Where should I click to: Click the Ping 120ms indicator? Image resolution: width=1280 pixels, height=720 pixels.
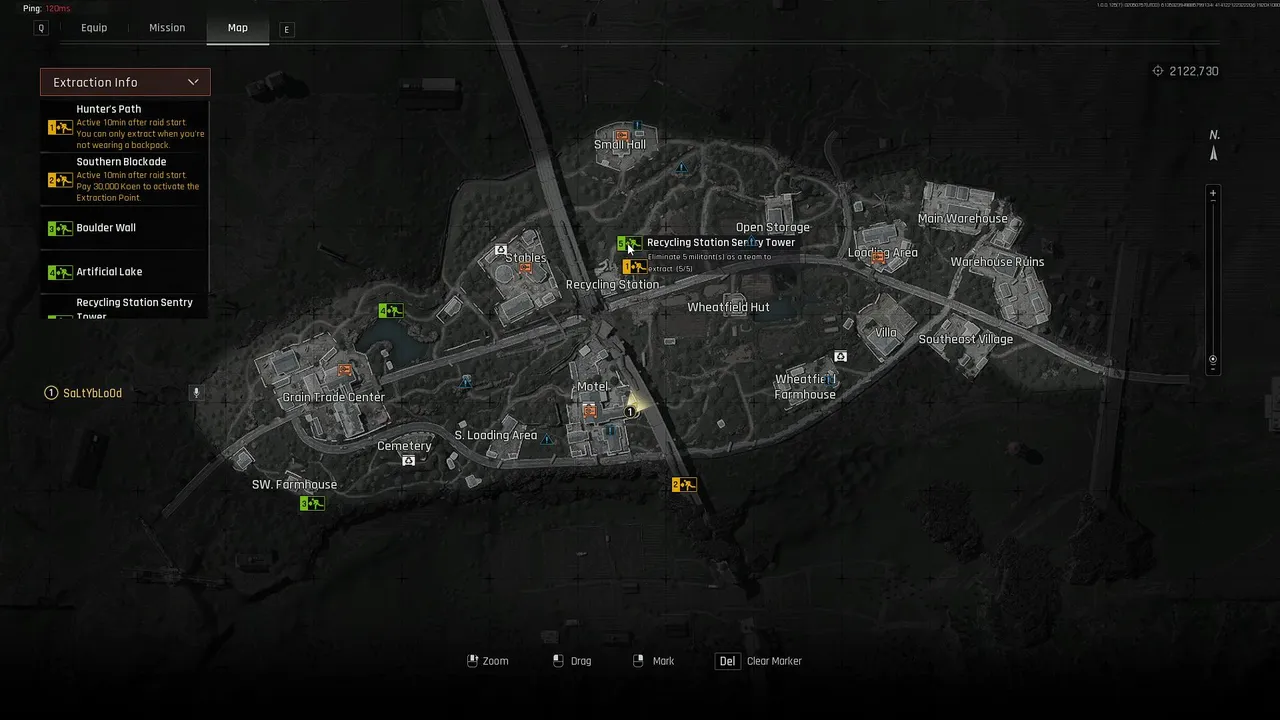[x=46, y=8]
